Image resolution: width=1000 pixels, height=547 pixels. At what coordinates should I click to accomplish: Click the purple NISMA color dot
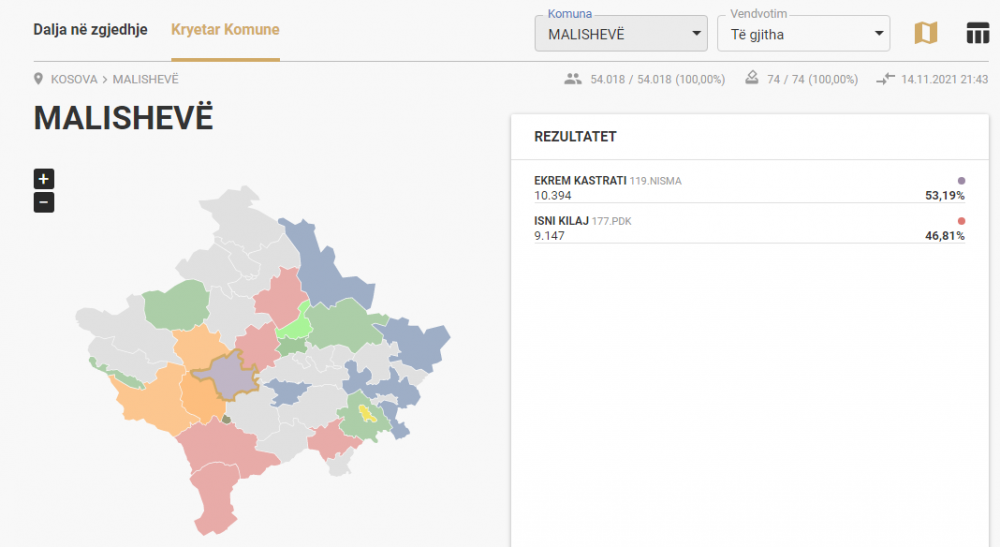pyautogui.click(x=961, y=181)
